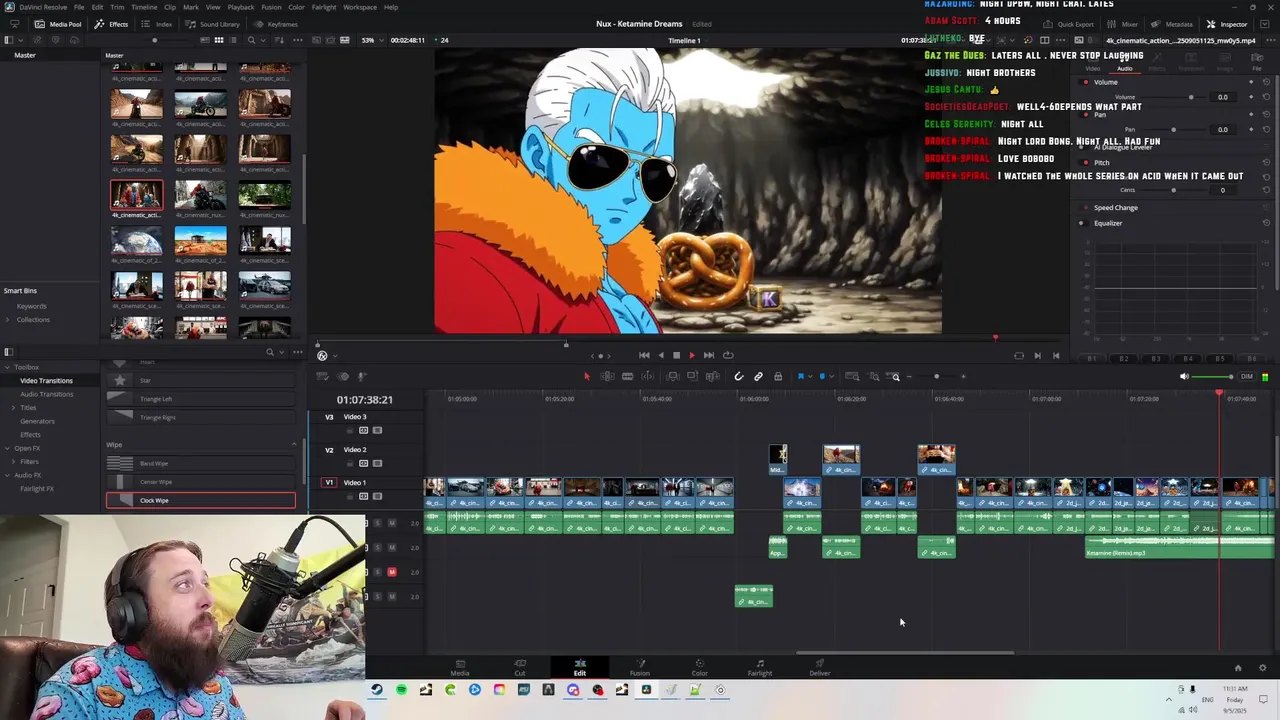Image resolution: width=1280 pixels, height=720 pixels.
Task: Select the Ketamine (Remix).mp3 audio clip
Action: [x=1179, y=547]
